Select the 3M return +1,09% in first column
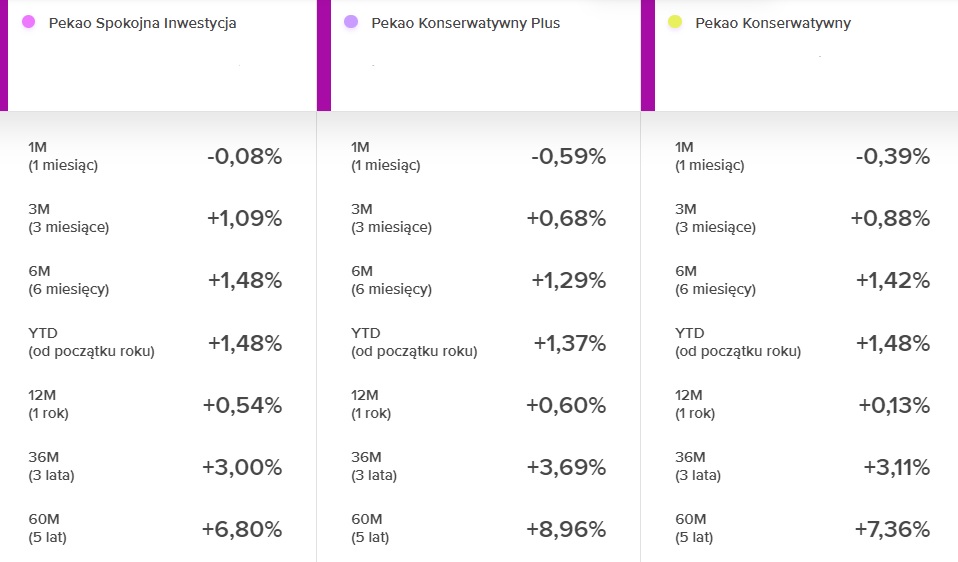 click(245, 218)
